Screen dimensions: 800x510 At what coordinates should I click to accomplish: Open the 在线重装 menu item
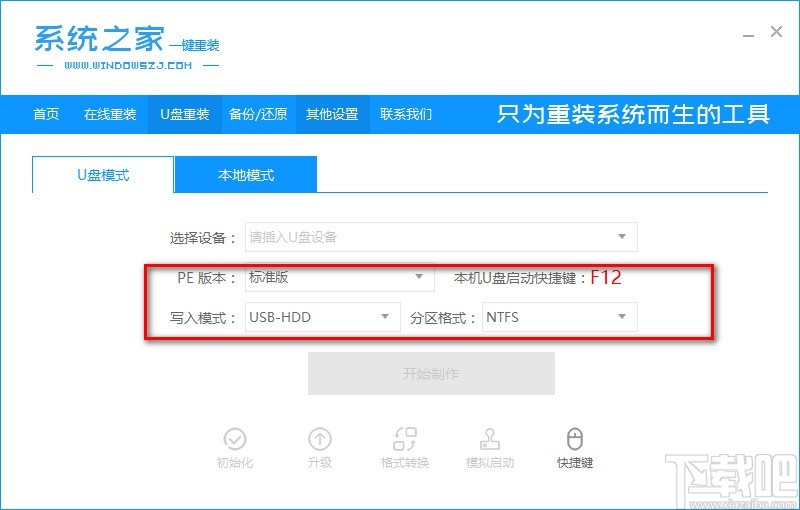[110, 114]
